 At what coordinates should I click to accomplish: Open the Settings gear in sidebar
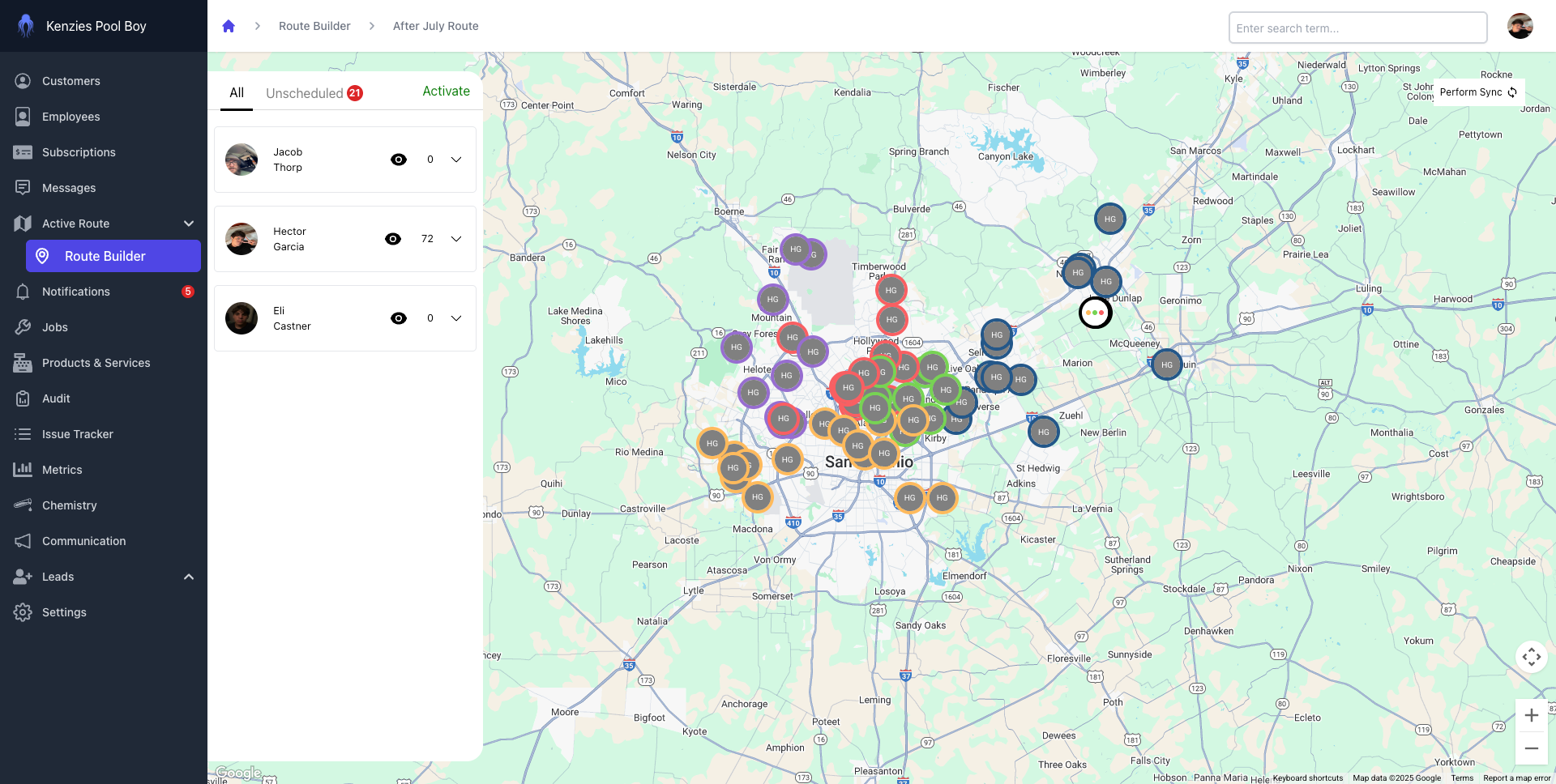[23, 612]
